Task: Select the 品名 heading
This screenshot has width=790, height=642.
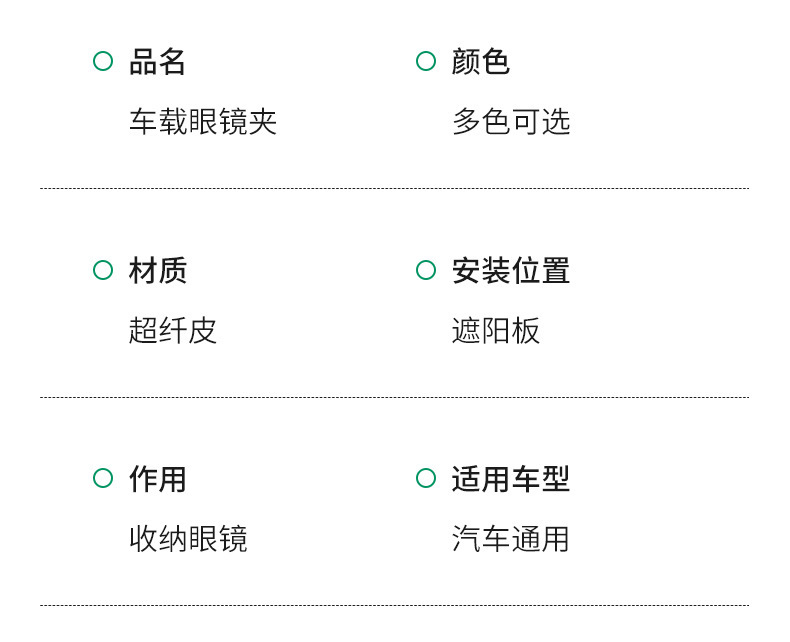Action: coord(158,62)
